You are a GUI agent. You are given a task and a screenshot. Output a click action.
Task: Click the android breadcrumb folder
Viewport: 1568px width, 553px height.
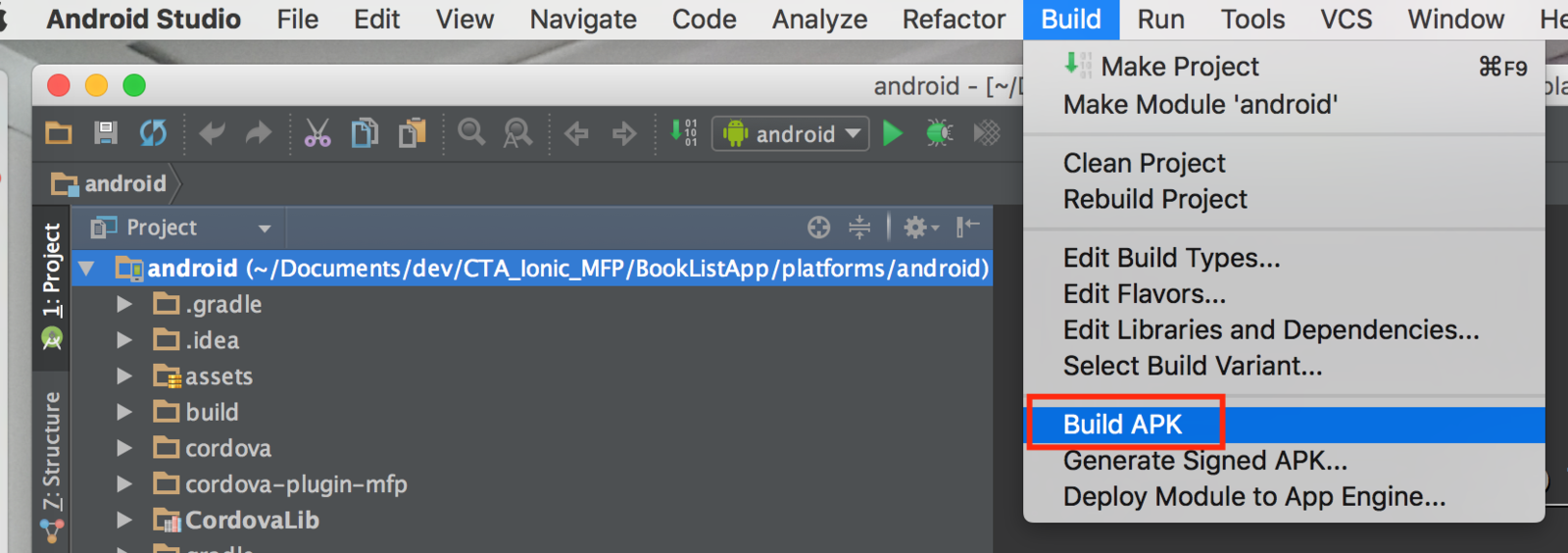[109, 183]
